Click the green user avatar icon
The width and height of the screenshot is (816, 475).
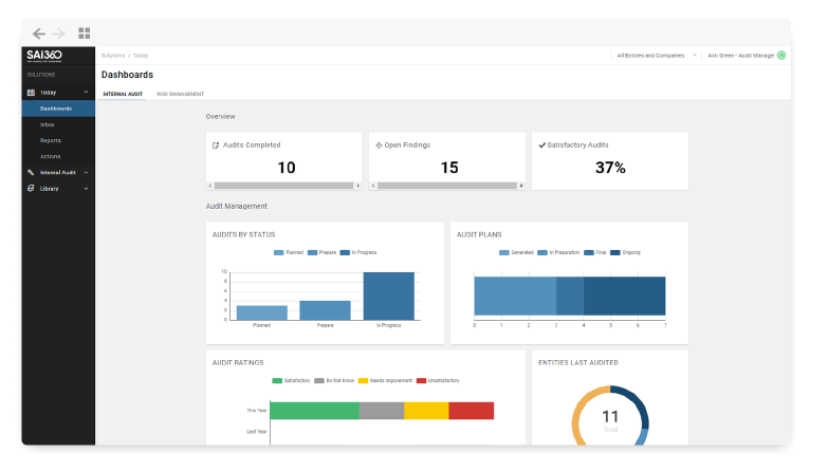click(x=781, y=55)
